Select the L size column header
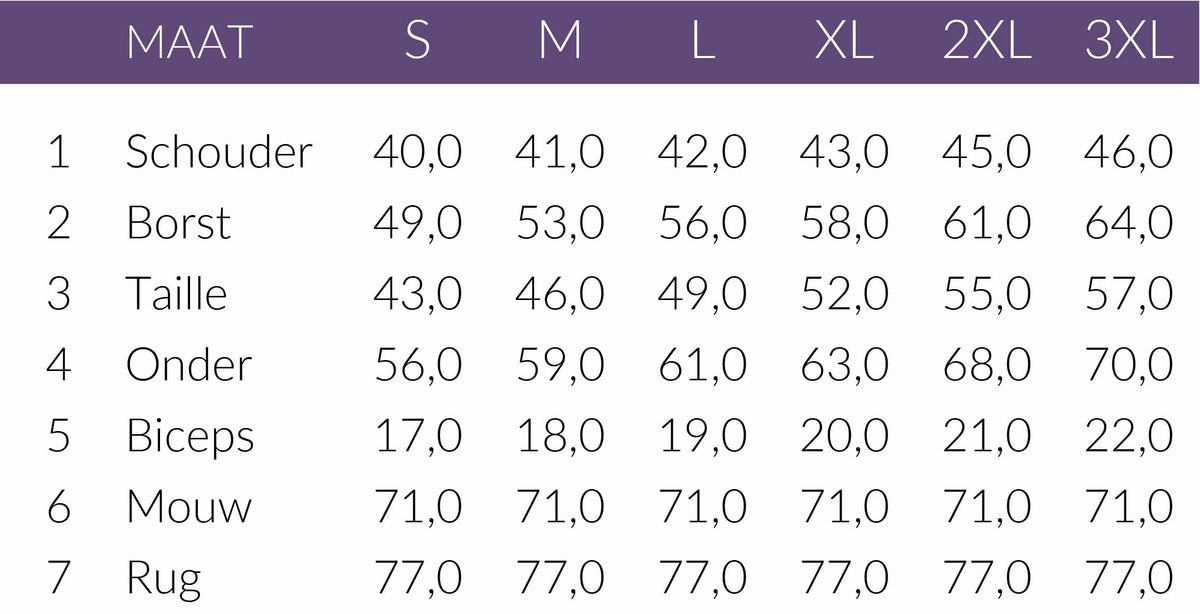Screen dimensions: 1200x614 [x=702, y=43]
